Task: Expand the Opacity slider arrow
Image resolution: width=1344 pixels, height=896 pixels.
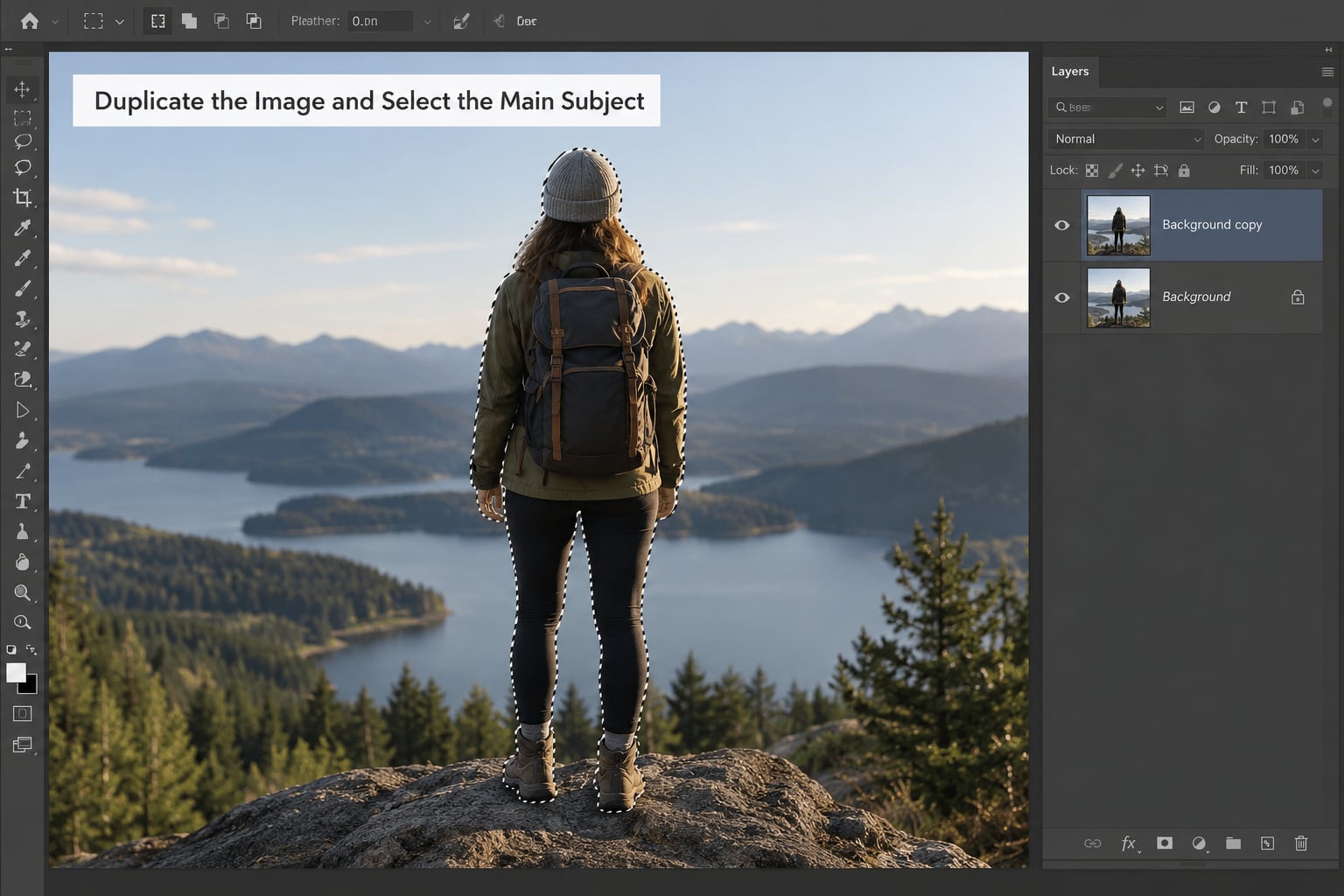Action: (x=1315, y=139)
